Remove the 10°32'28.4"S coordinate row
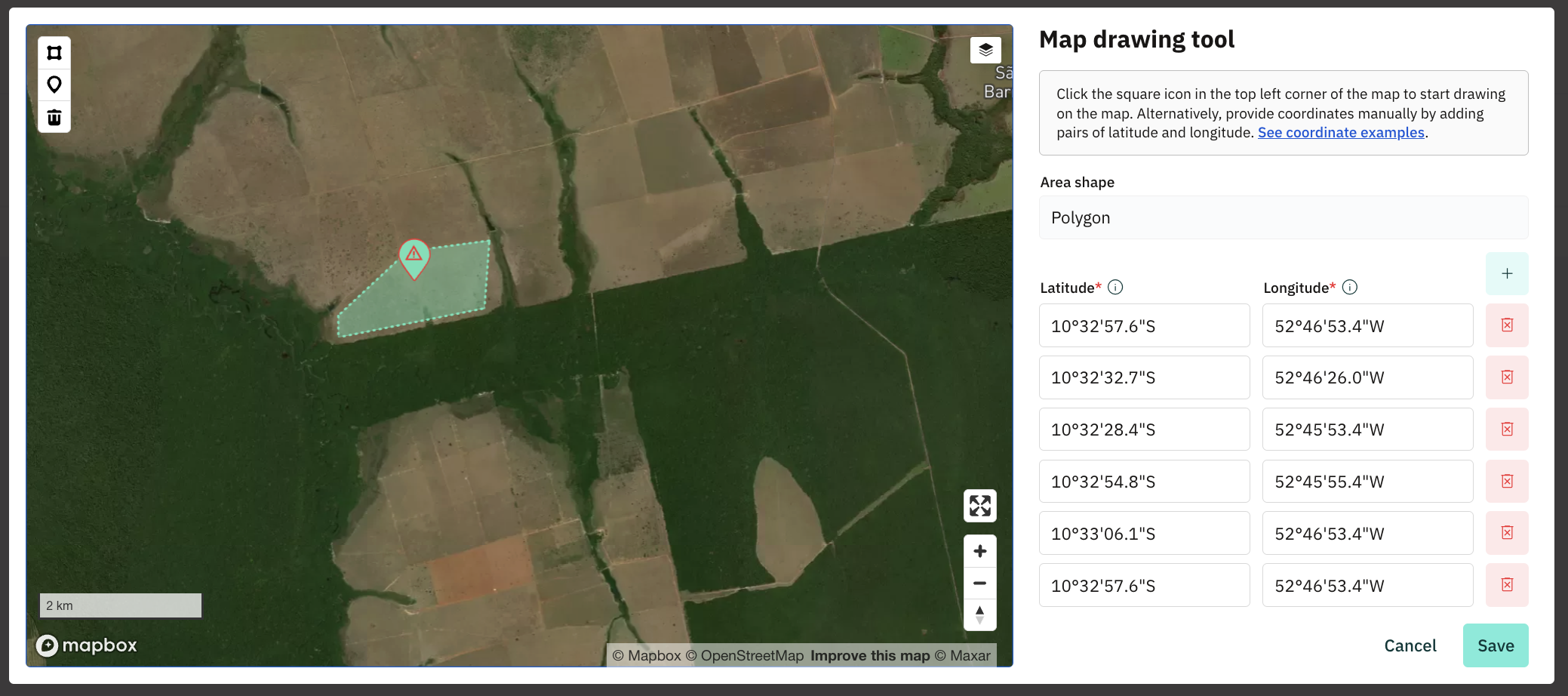 pyautogui.click(x=1506, y=430)
